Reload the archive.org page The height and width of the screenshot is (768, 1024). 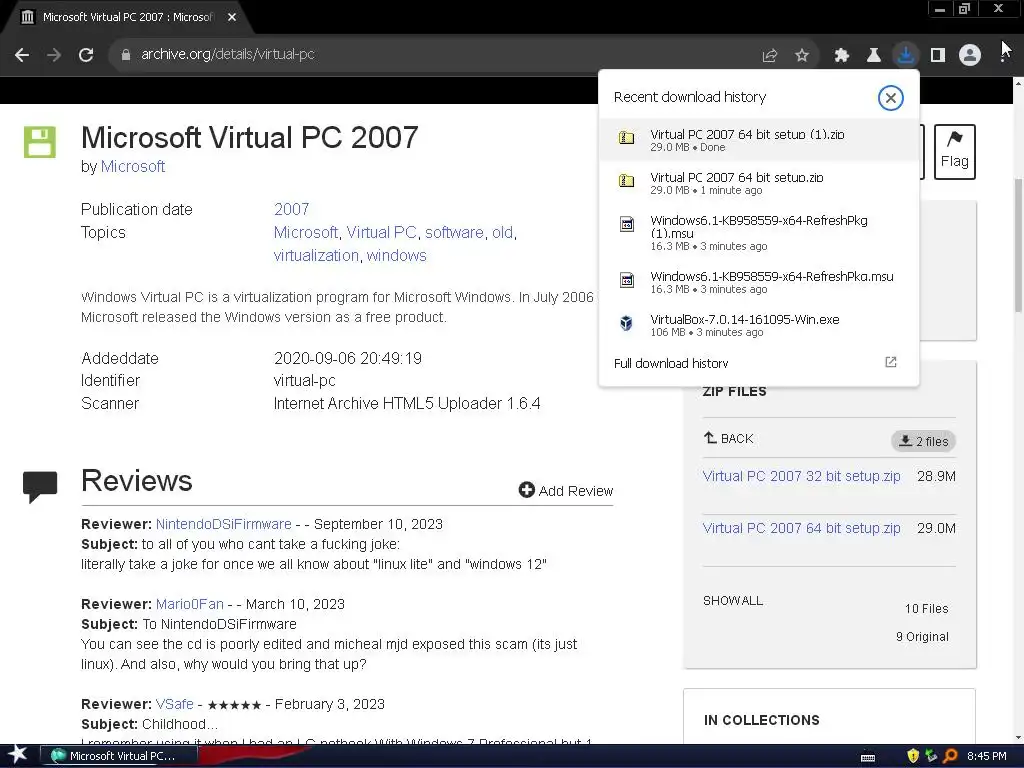pos(86,55)
